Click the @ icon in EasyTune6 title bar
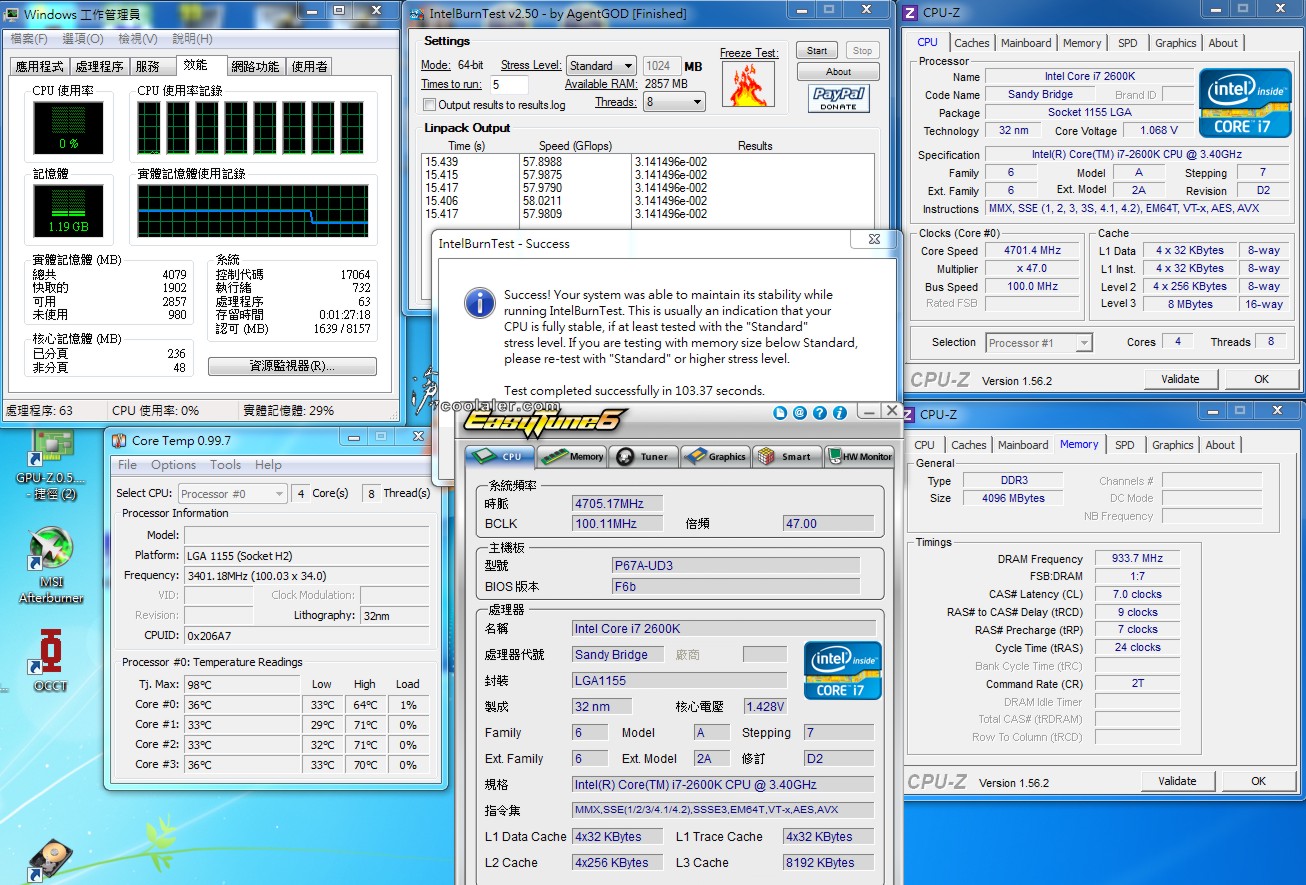The height and width of the screenshot is (885, 1306). tap(800, 412)
